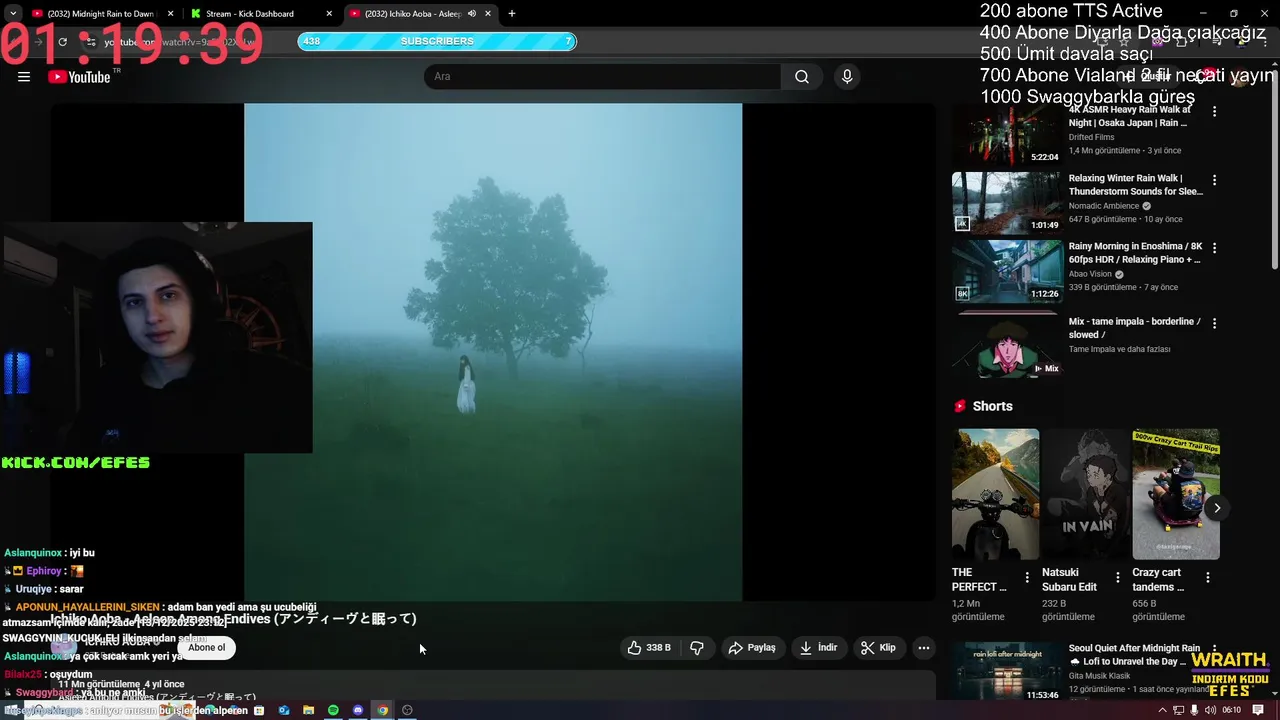
Task: Open the 06:10 taskbar clock
Action: pyautogui.click(x=1231, y=710)
